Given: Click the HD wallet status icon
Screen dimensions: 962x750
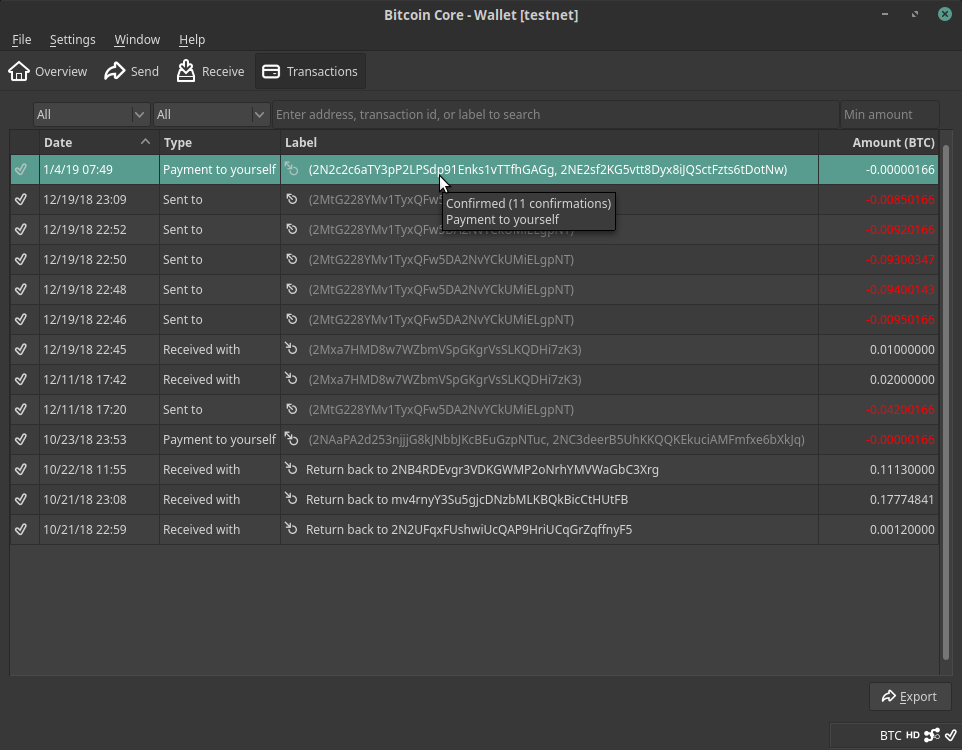Looking at the screenshot, I should point(913,735).
